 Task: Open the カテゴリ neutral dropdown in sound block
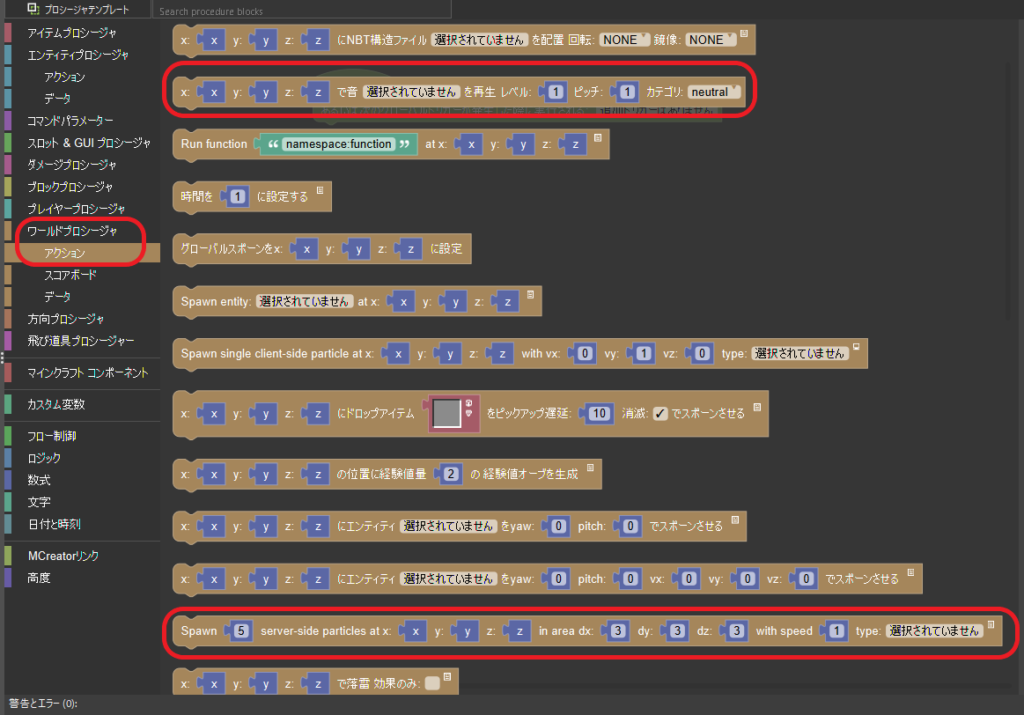pos(714,92)
